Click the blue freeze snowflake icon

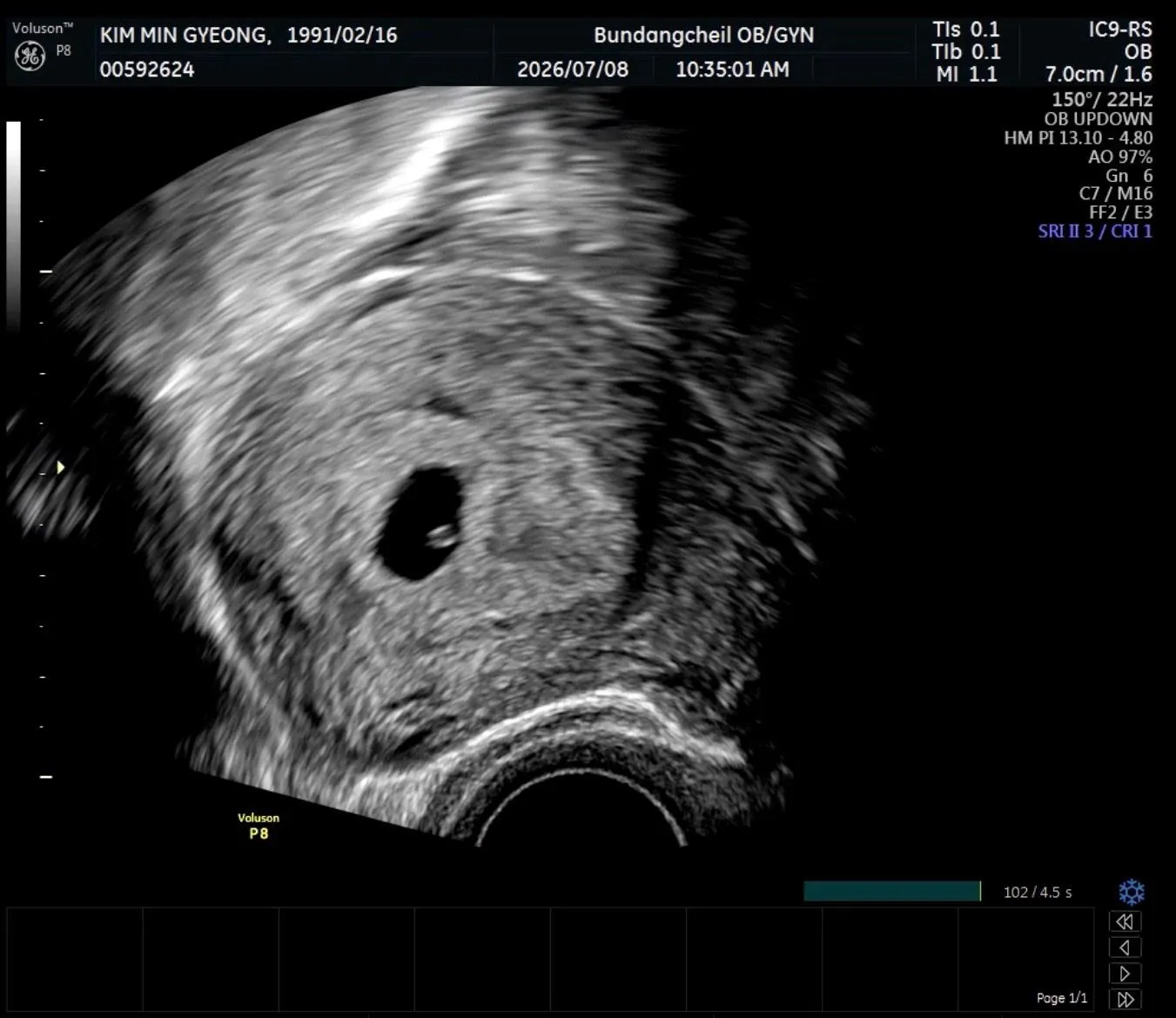click(1131, 892)
